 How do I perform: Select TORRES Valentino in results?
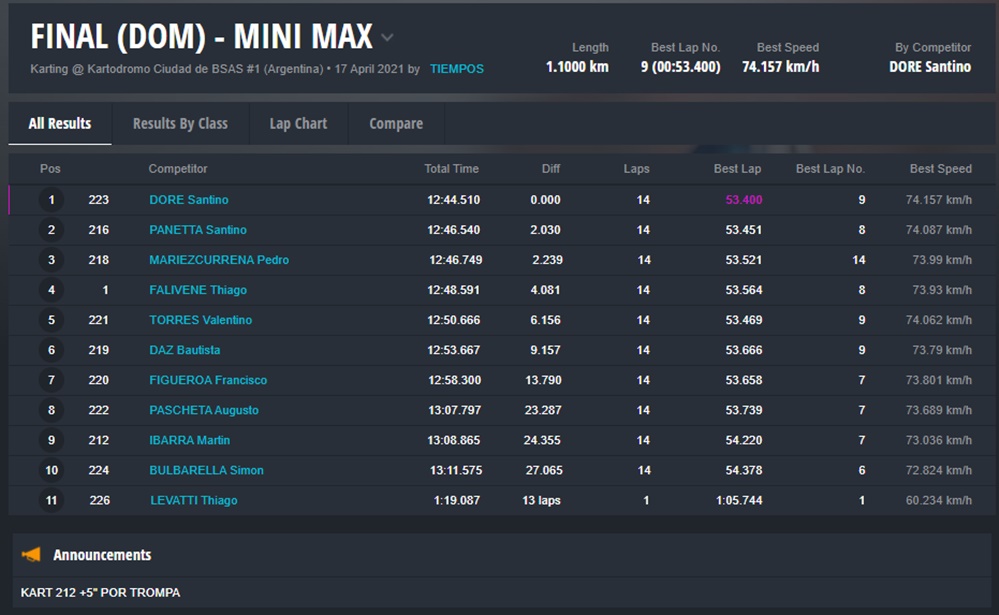(200, 320)
